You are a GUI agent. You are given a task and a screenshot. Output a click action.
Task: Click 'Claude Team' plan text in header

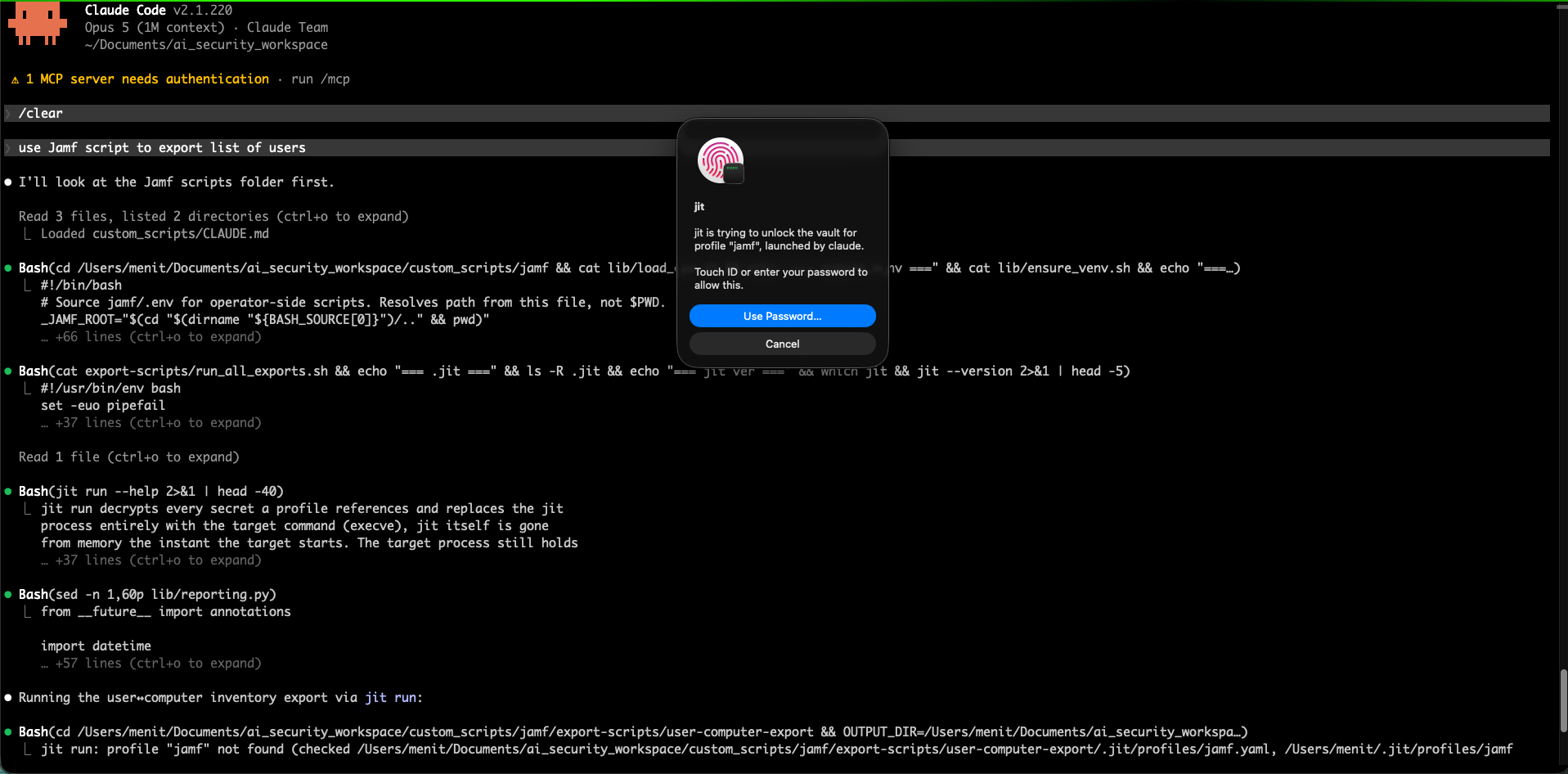coord(288,27)
